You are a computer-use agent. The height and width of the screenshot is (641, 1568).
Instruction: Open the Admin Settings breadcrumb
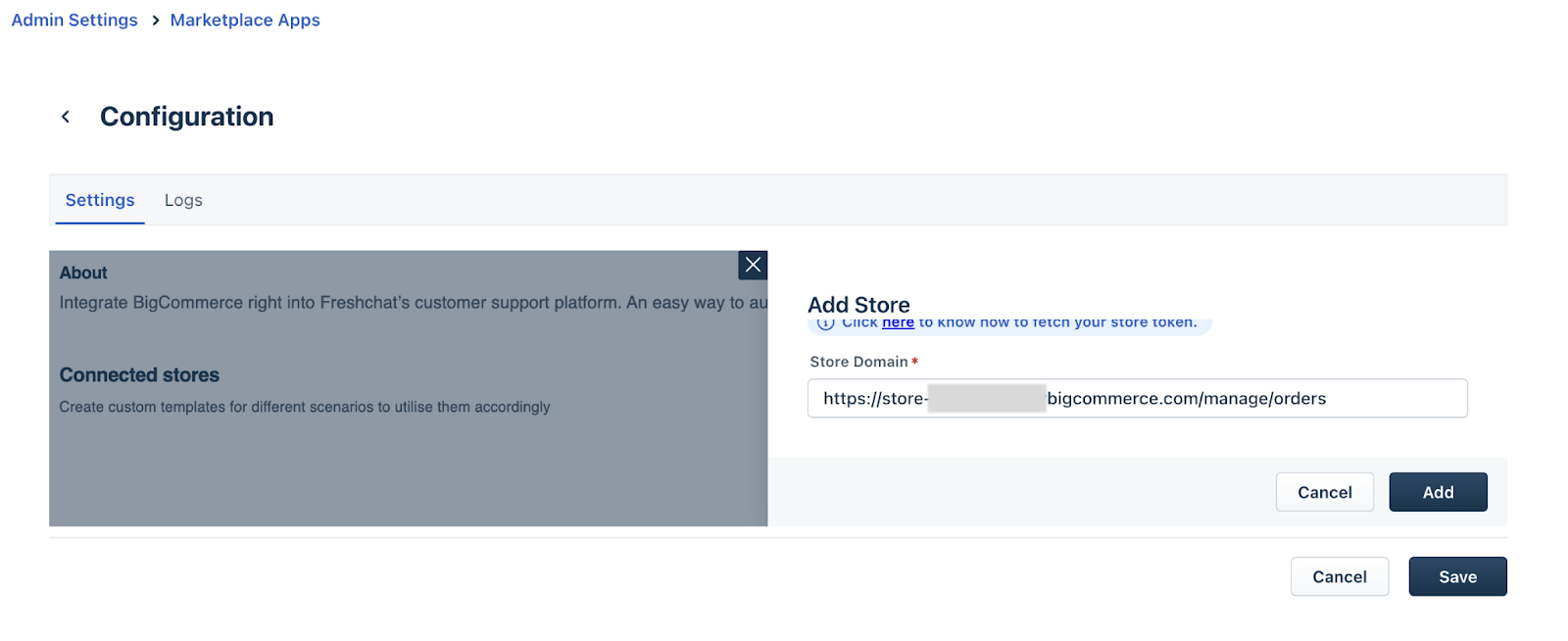tap(74, 20)
